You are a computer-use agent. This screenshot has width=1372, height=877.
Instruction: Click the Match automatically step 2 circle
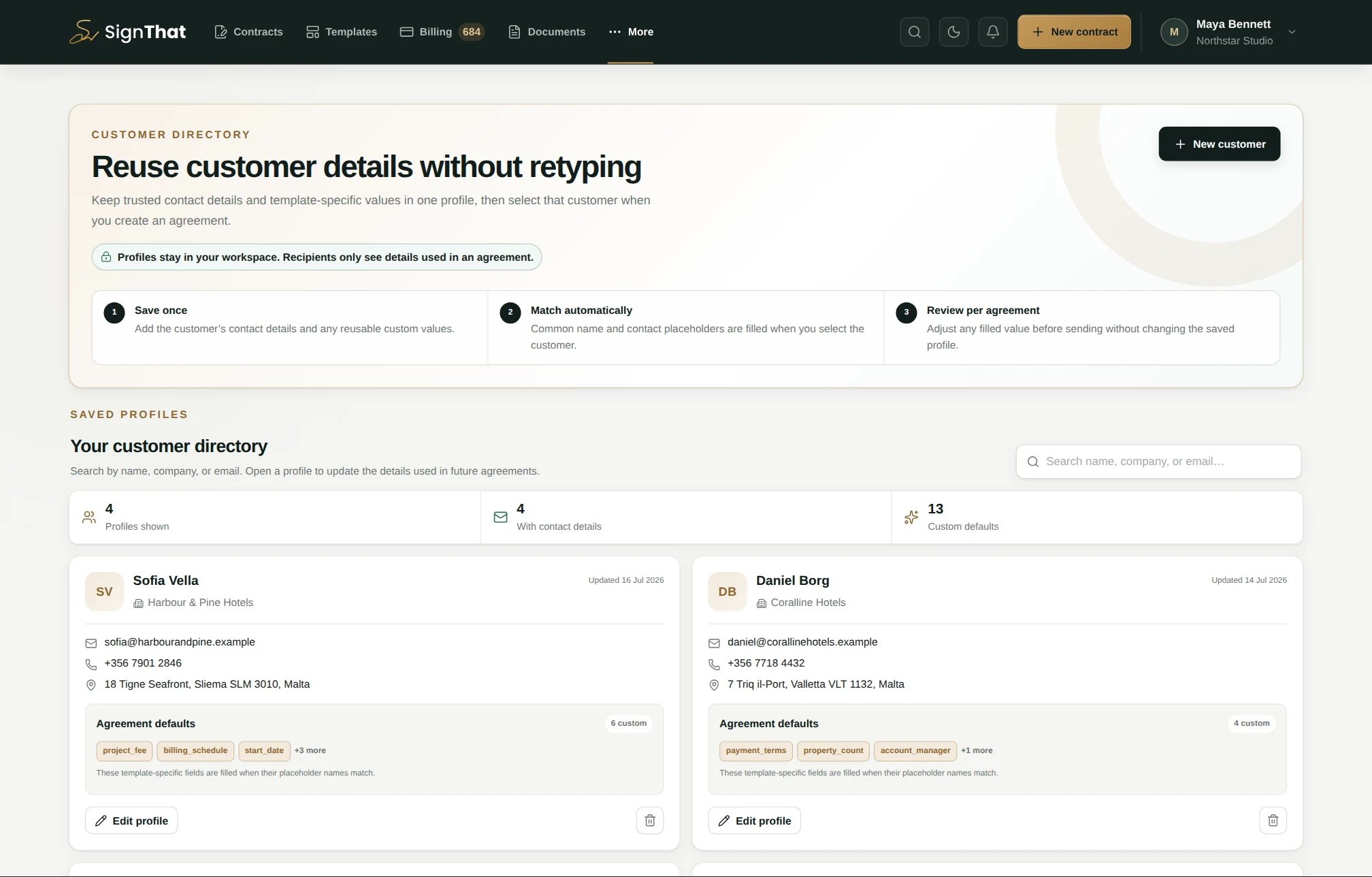point(510,313)
